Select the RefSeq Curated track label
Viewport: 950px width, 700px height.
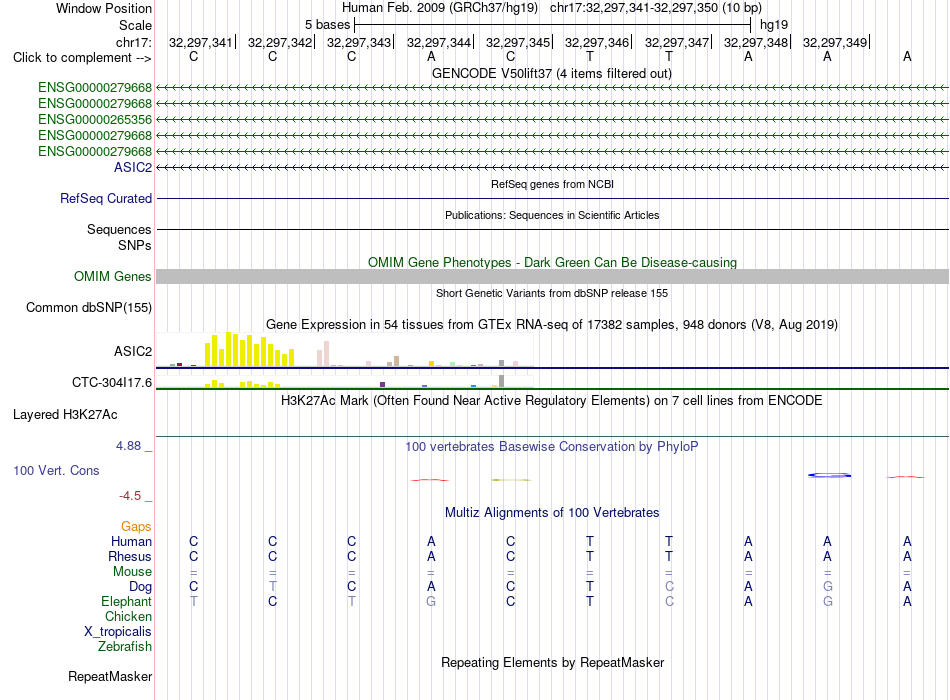[x=106, y=198]
